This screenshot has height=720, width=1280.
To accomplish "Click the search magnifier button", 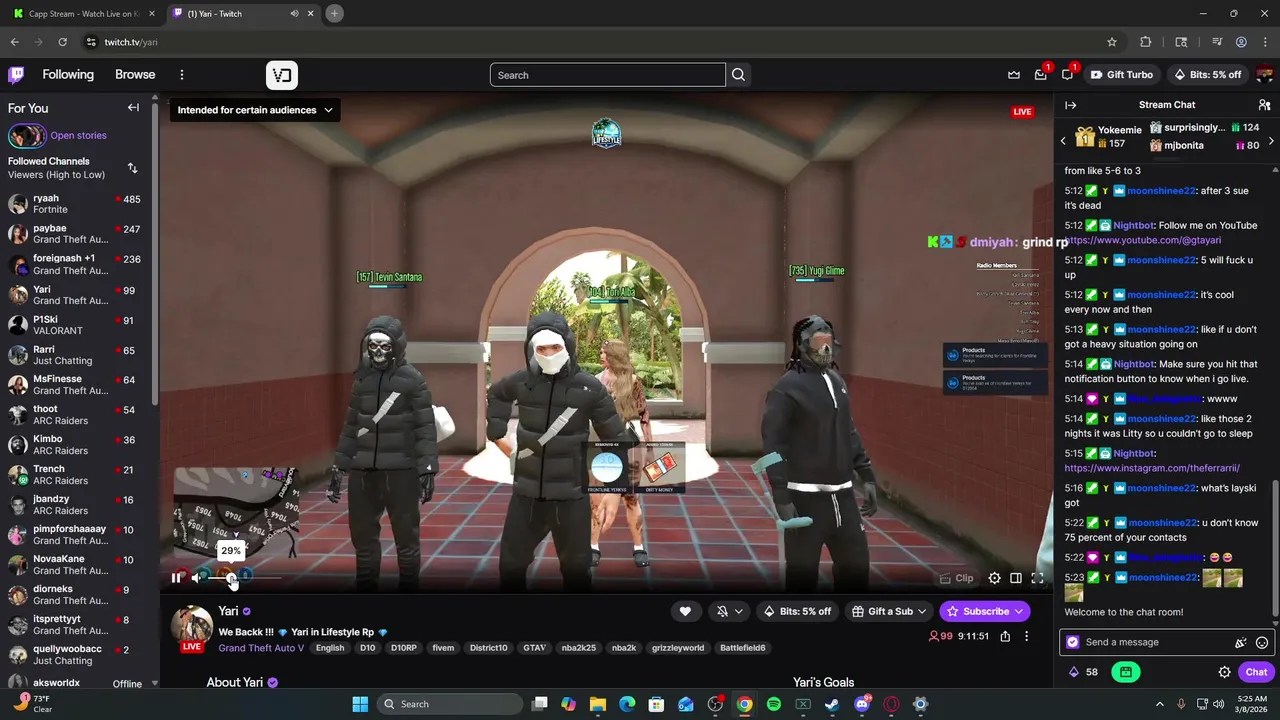I will tap(738, 75).
